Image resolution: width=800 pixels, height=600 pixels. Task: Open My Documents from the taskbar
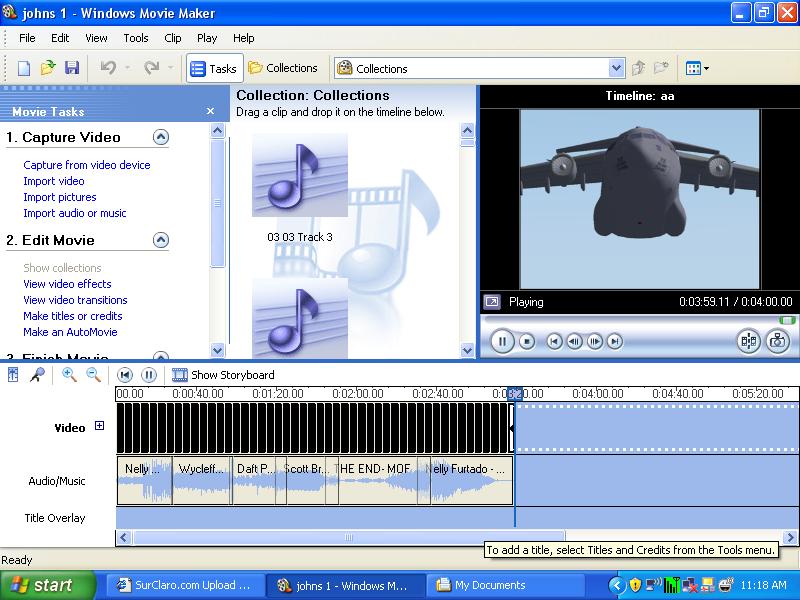coord(505,585)
